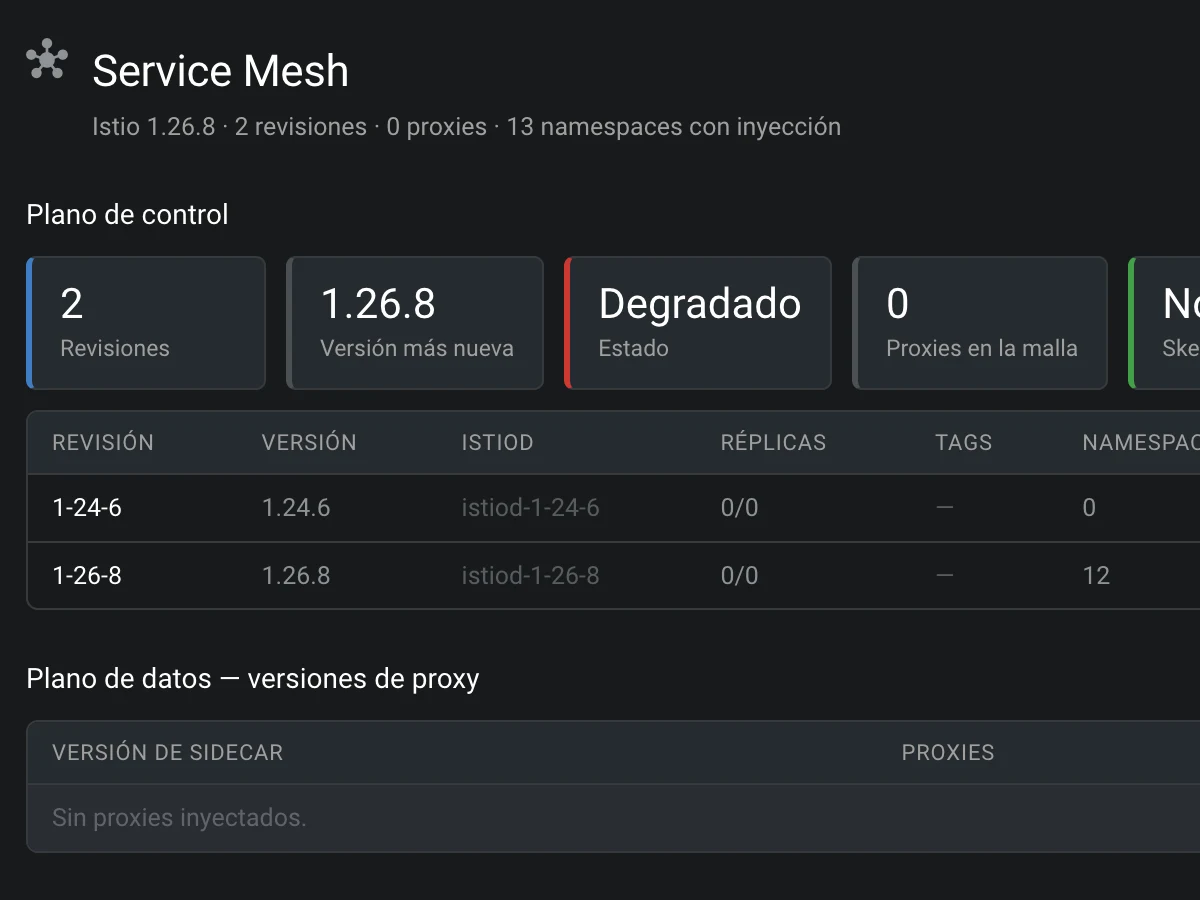Click the Service Mesh network icon
The height and width of the screenshot is (900, 1200).
click(47, 59)
